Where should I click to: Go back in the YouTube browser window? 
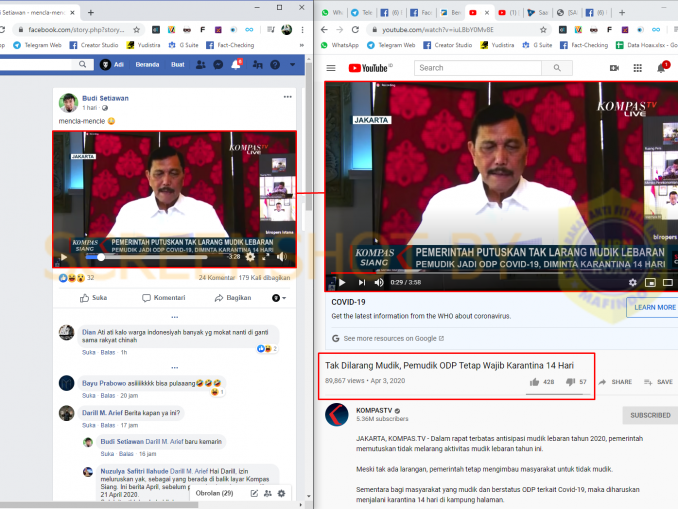coord(324,30)
